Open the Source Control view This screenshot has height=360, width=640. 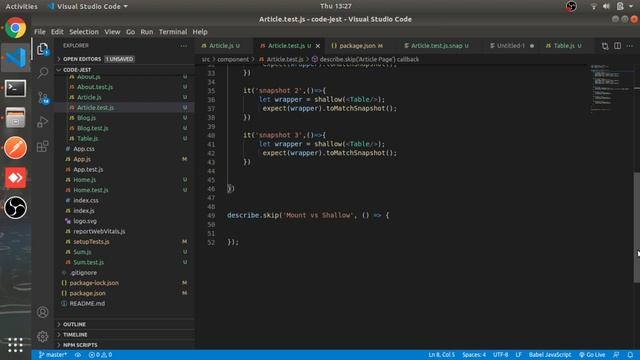[x=42, y=98]
